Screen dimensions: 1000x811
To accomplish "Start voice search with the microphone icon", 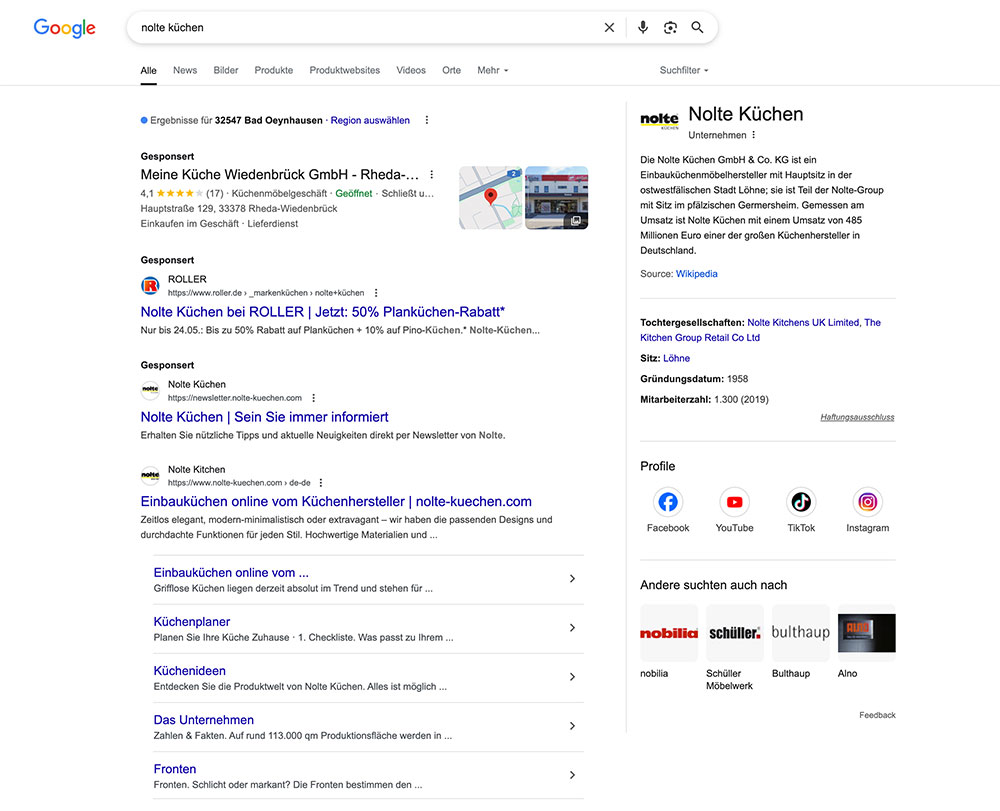I will click(x=643, y=27).
